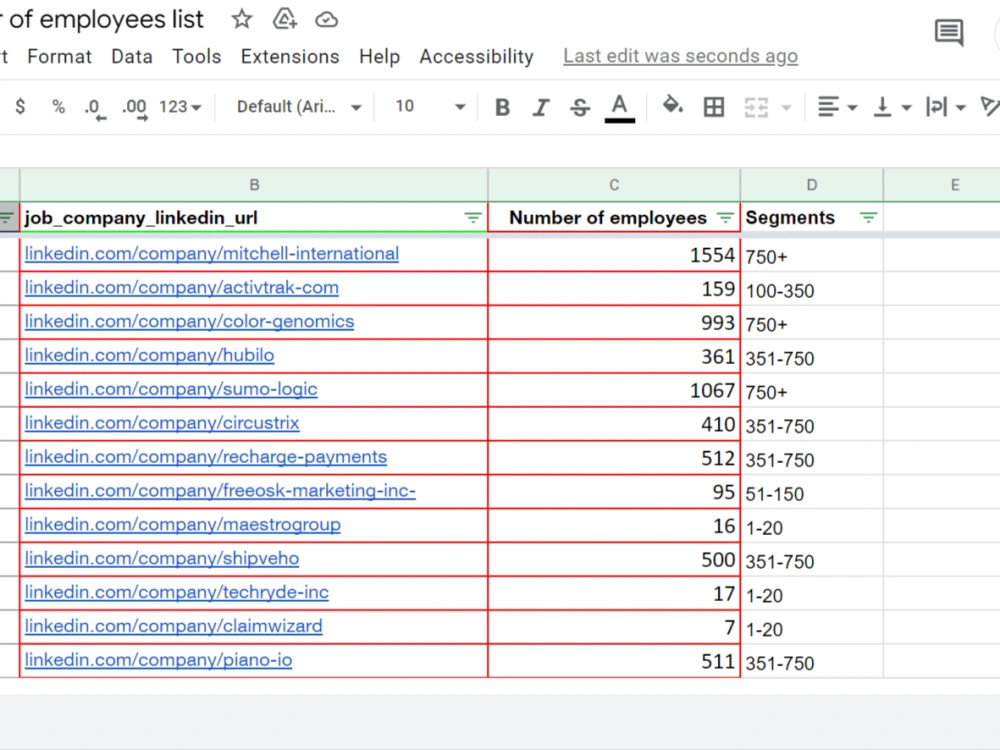Open the sumo-logic LinkedIn link

171,389
